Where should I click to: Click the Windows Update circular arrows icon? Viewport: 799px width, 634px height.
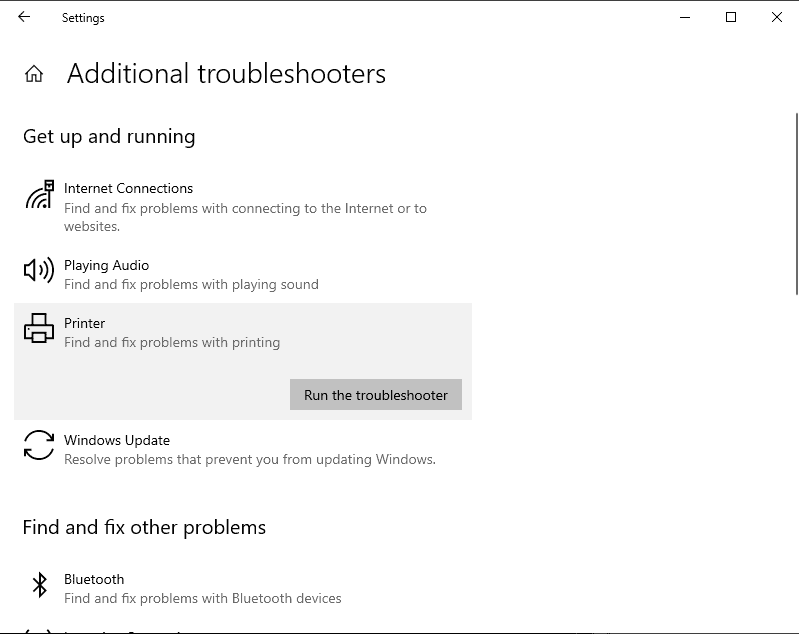pyautogui.click(x=38, y=445)
